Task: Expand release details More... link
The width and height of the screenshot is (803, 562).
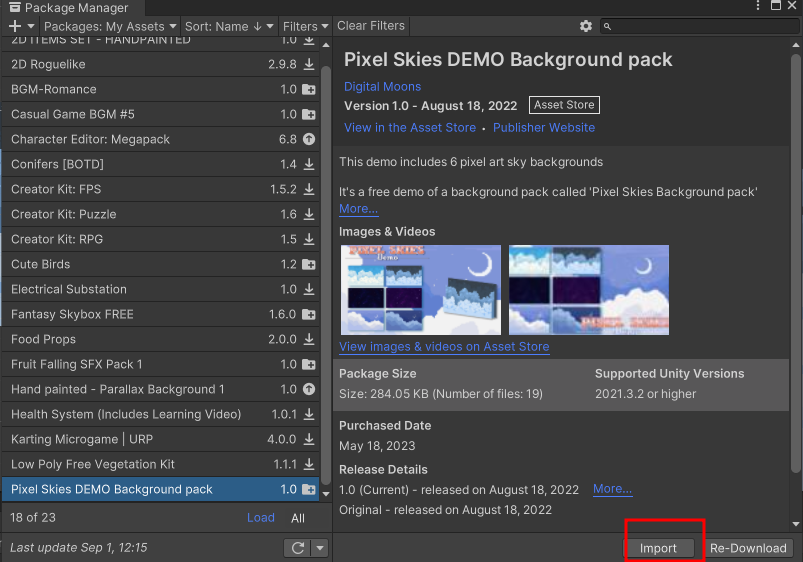Action: pos(612,489)
